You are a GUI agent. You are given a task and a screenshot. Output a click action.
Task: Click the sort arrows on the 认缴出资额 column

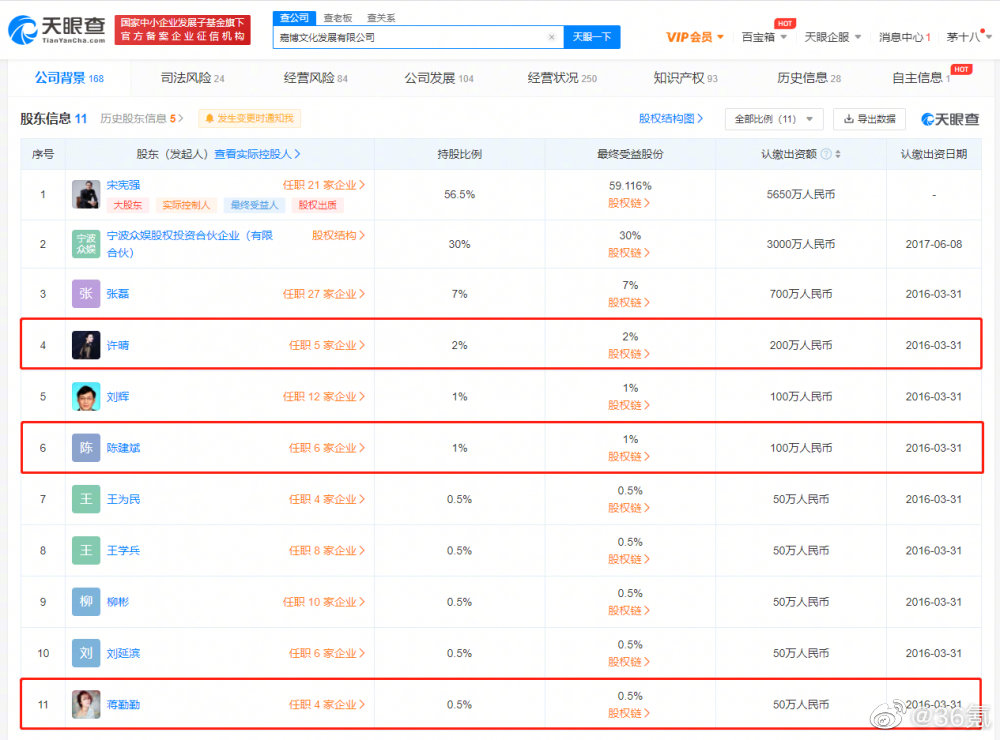point(840,152)
